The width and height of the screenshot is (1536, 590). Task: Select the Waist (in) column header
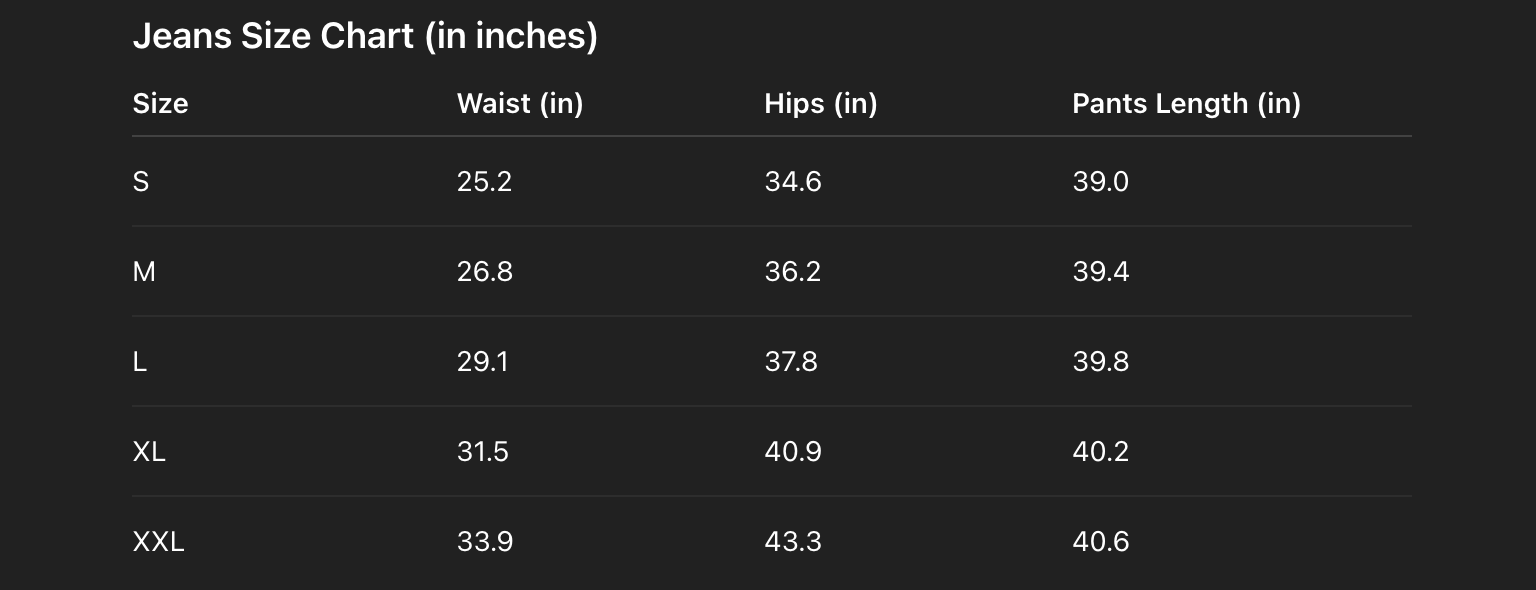pos(519,104)
